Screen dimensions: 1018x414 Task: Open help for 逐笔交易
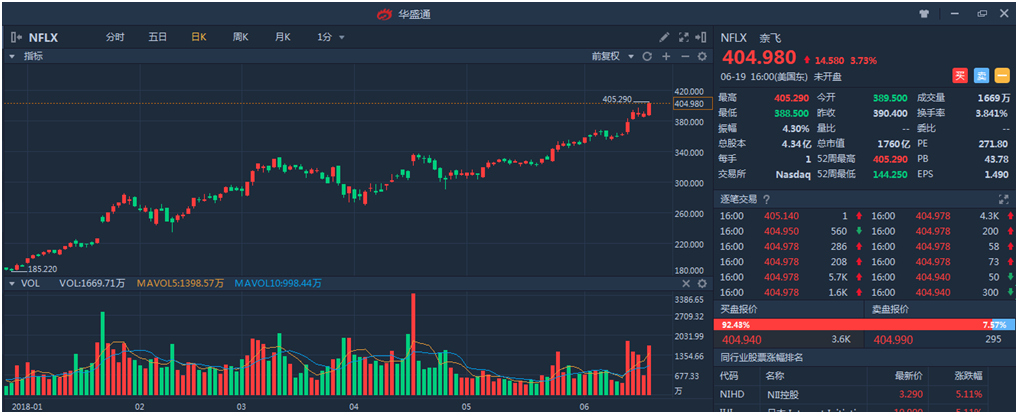click(766, 199)
